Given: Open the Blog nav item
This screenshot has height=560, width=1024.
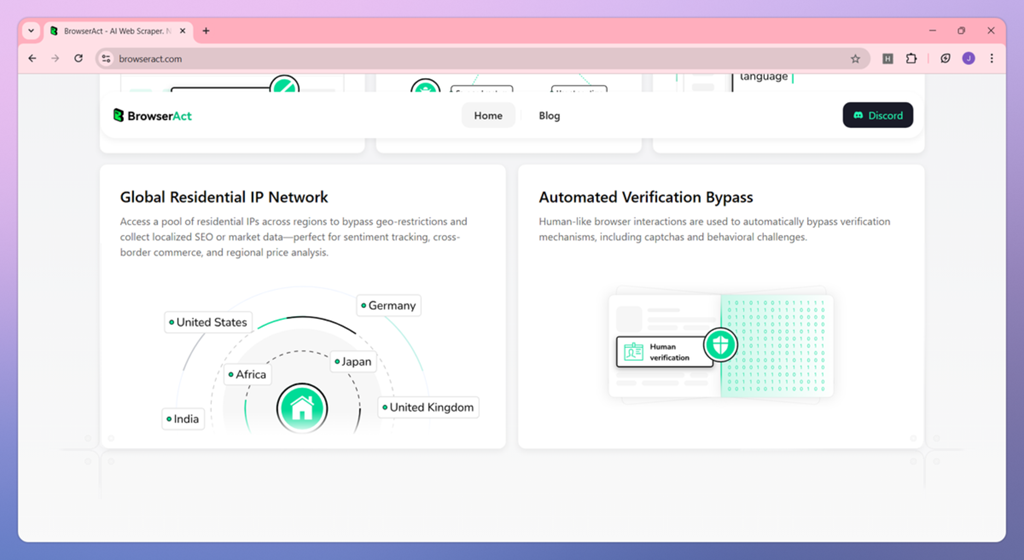Looking at the screenshot, I should tap(549, 116).
